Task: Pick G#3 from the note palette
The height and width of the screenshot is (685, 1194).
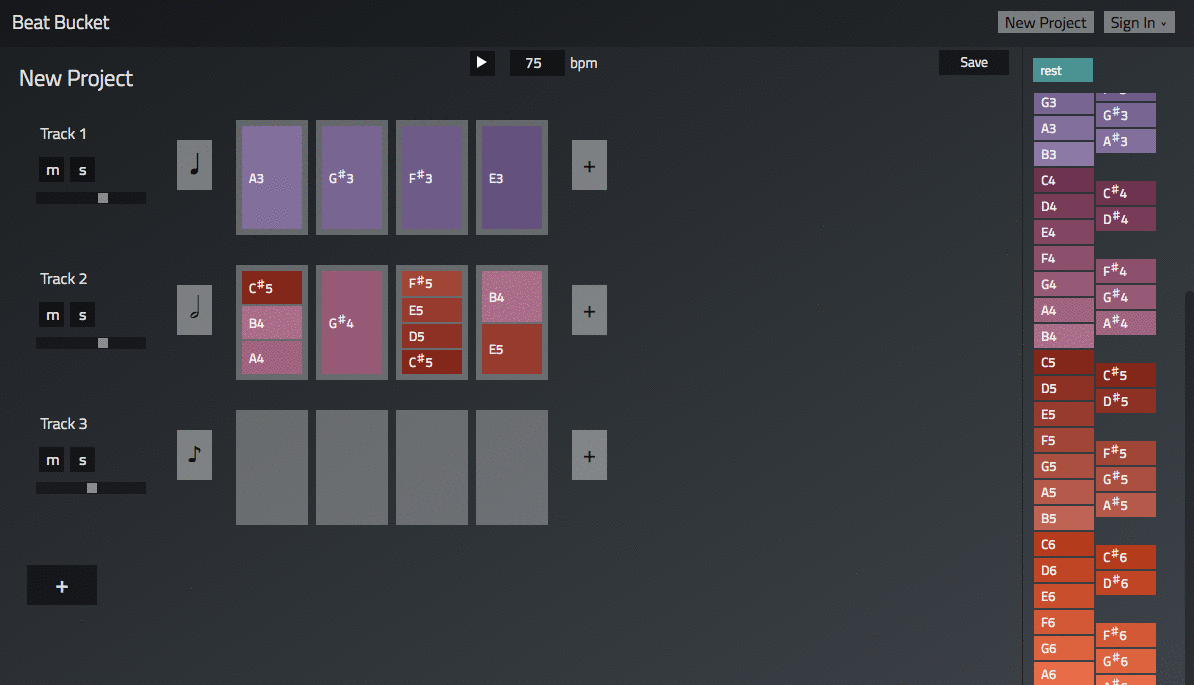Action: (x=1125, y=115)
